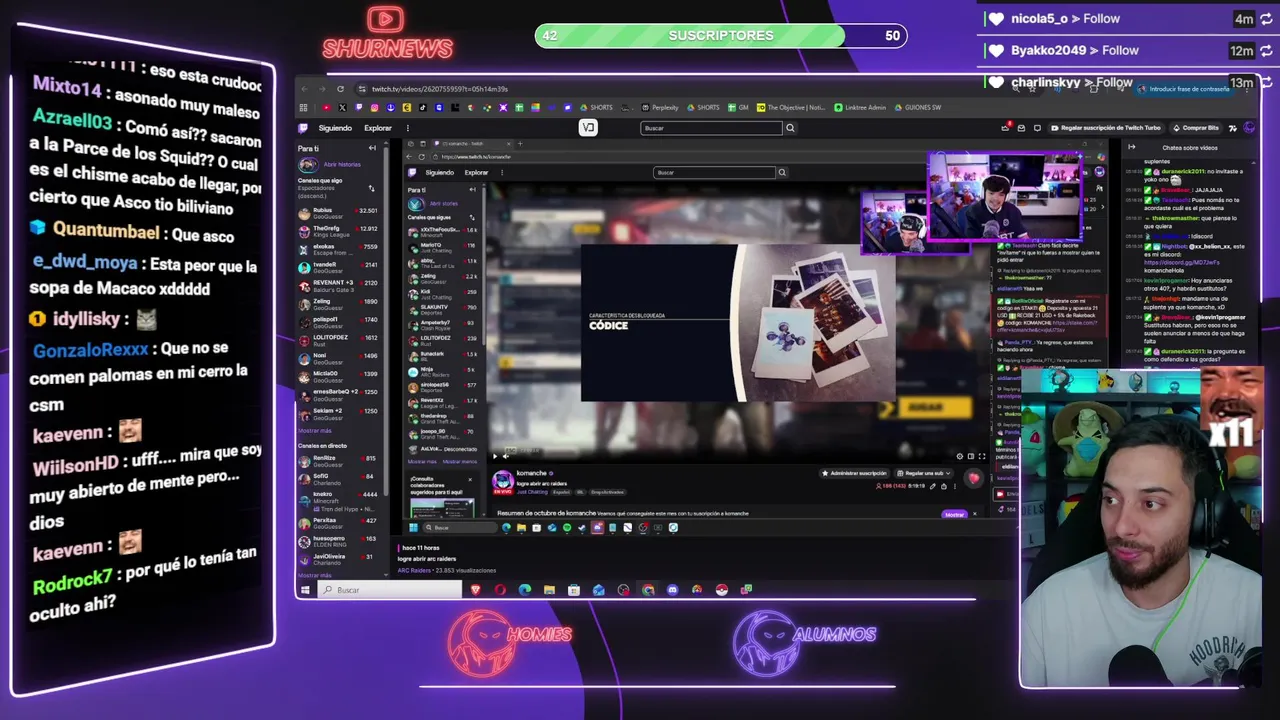The width and height of the screenshot is (1280, 720).
Task: Open nested video player settings gear
Action: pos(960,456)
